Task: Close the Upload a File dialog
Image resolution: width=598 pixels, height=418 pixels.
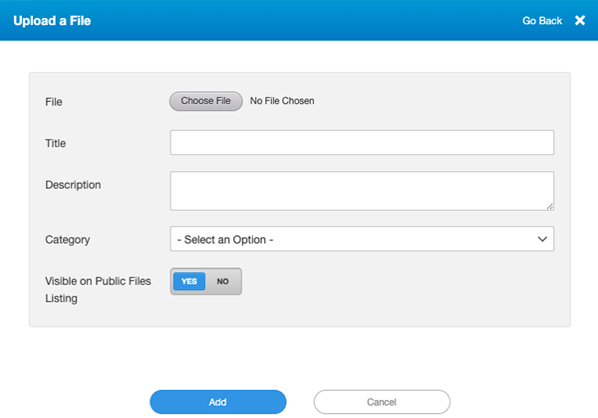Action: pos(580,20)
